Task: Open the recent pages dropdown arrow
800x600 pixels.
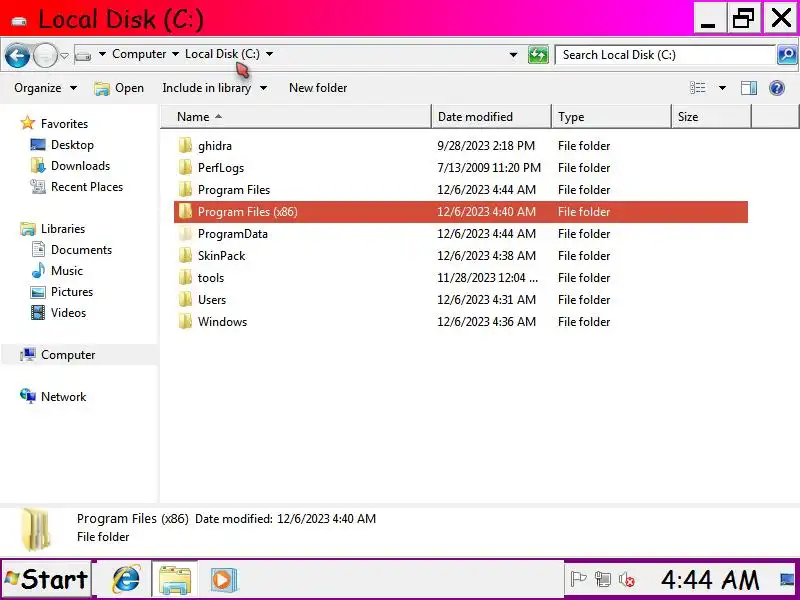Action: pos(64,56)
